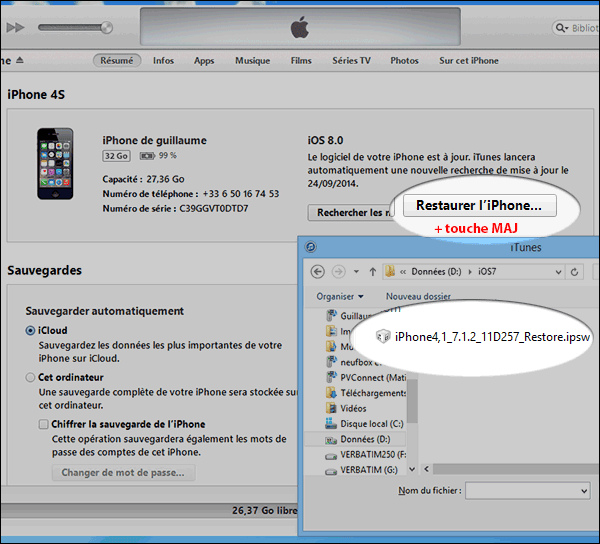The width and height of the screenshot is (600, 544).
Task: Click the ipsw file icon
Action: [x=383, y=337]
